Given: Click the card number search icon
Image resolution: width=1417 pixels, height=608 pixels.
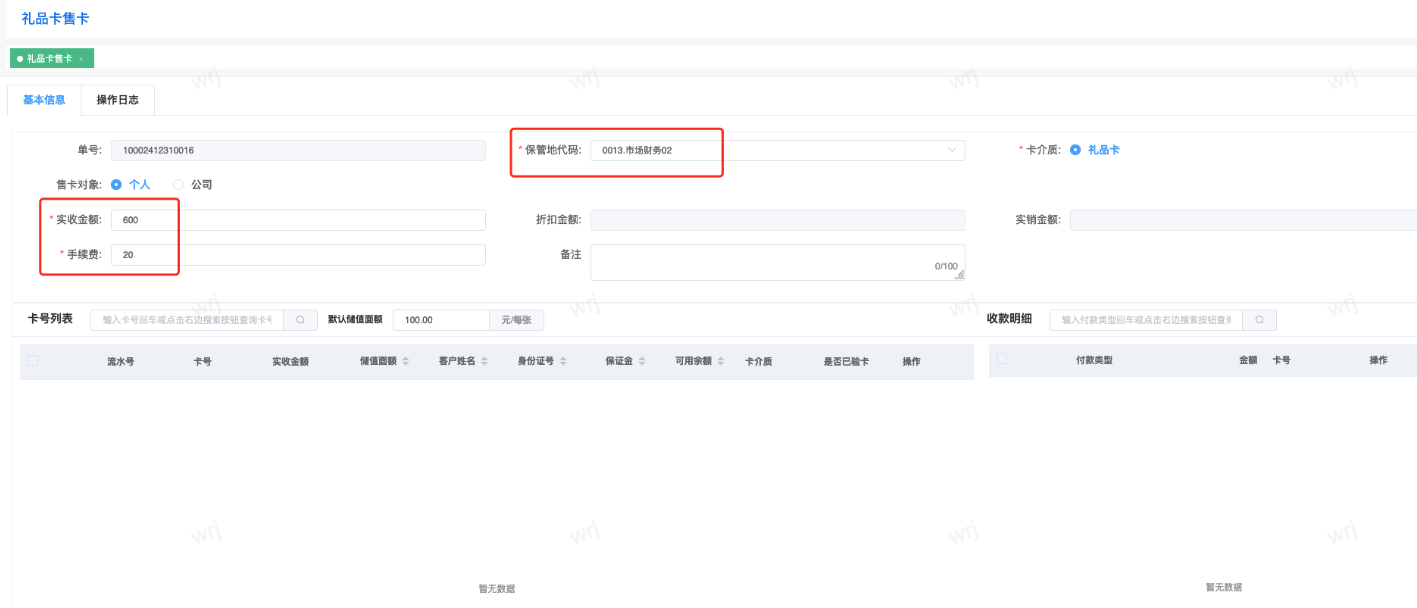Looking at the screenshot, I should point(299,320).
